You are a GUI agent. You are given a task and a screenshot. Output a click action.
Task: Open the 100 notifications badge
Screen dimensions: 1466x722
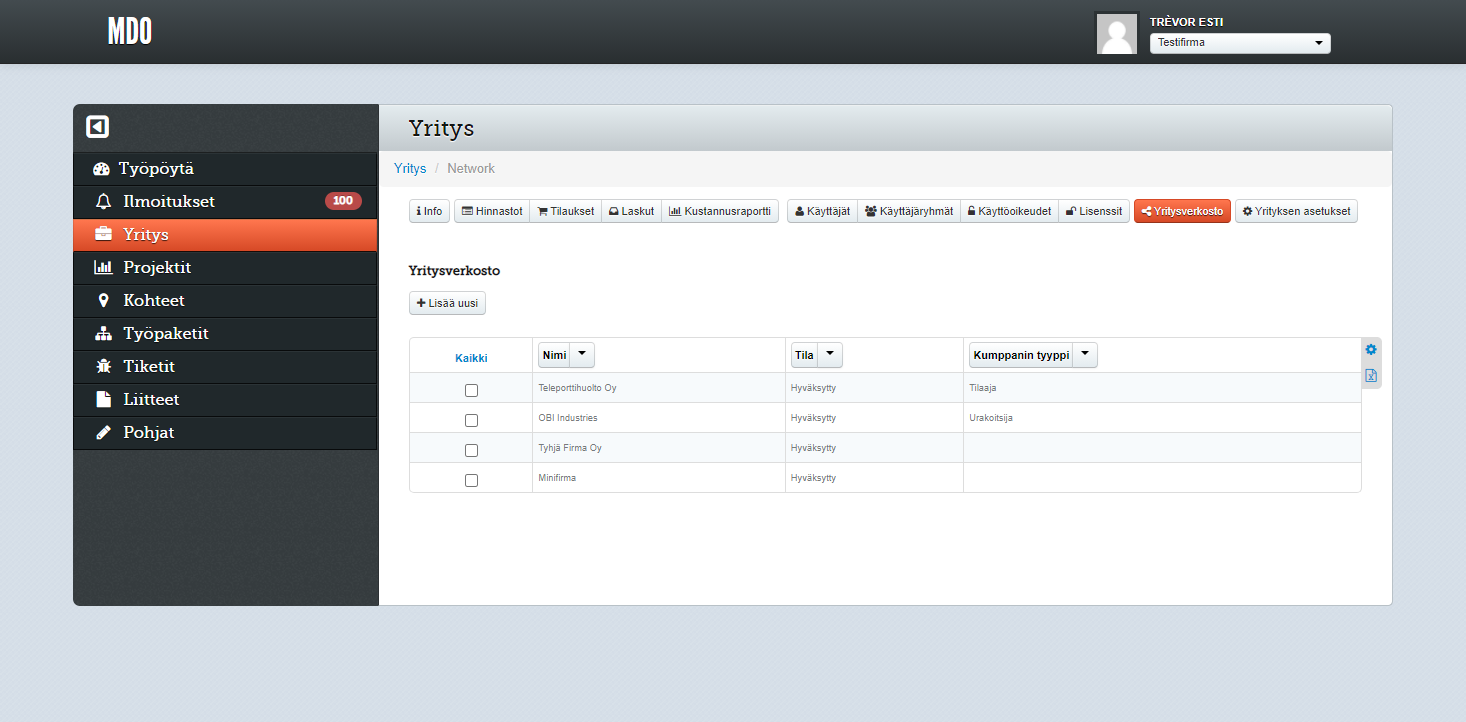[343, 201]
